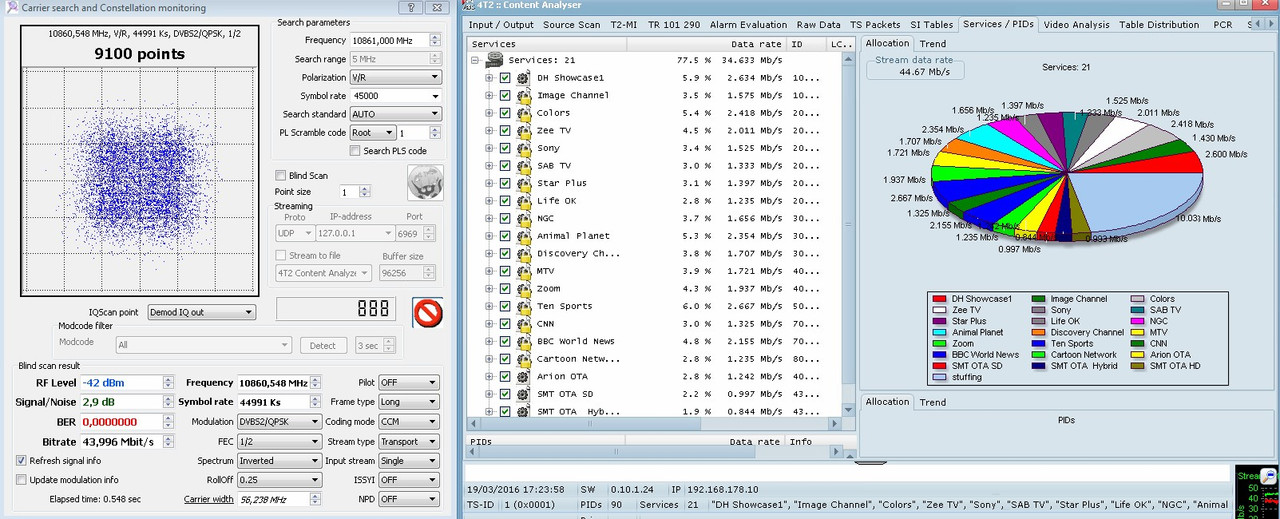Image resolution: width=1280 pixels, height=519 pixels.
Task: Click the Colors service icon
Action: [x=523, y=113]
